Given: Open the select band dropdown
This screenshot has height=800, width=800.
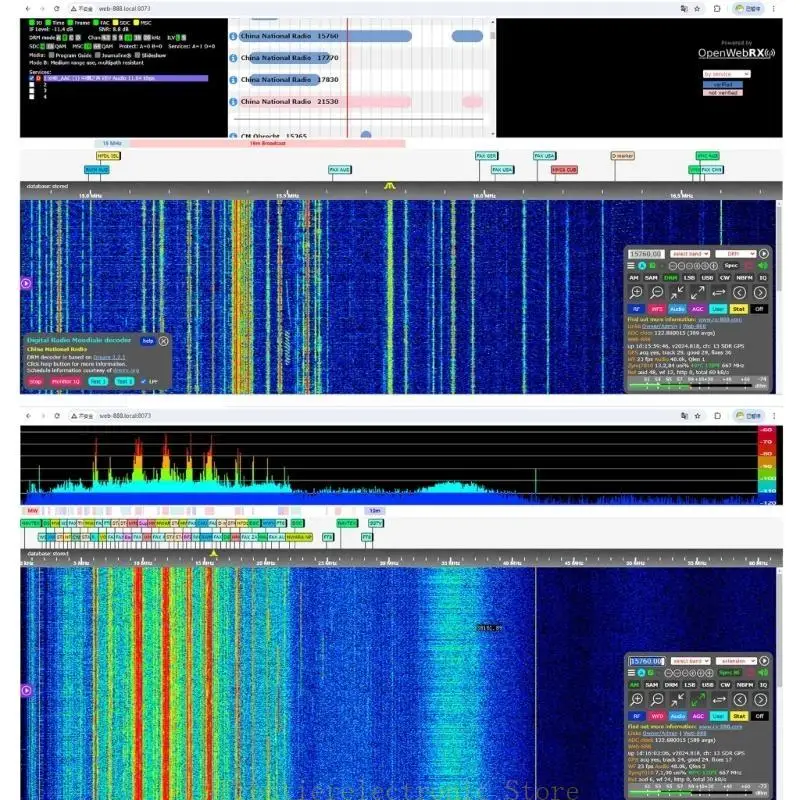Looking at the screenshot, I should tap(691, 253).
